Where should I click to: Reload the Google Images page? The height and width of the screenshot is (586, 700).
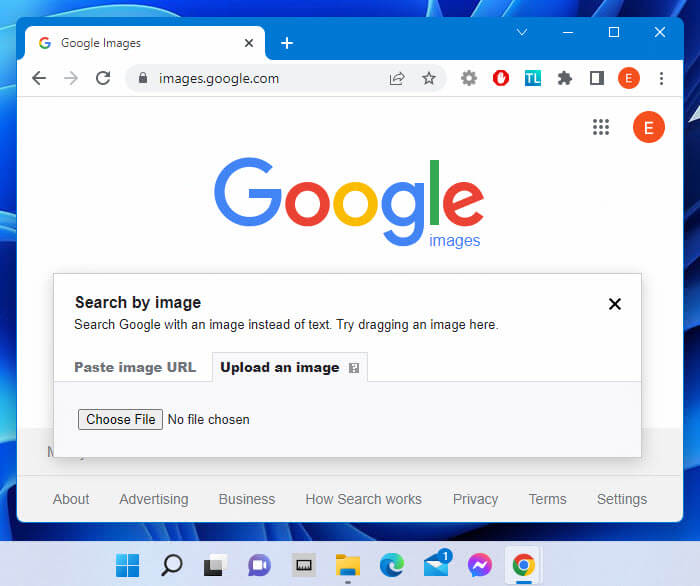[103, 78]
